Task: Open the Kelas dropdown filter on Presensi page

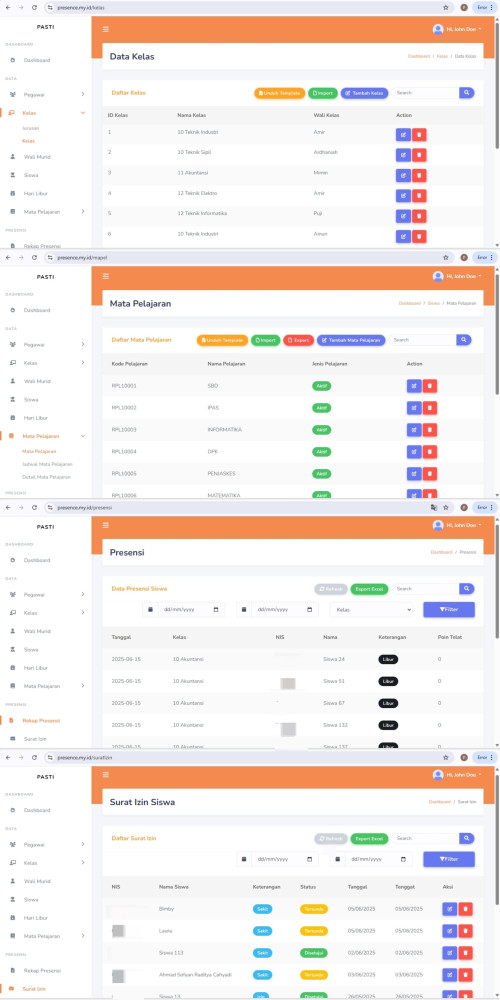Action: [x=371, y=610]
